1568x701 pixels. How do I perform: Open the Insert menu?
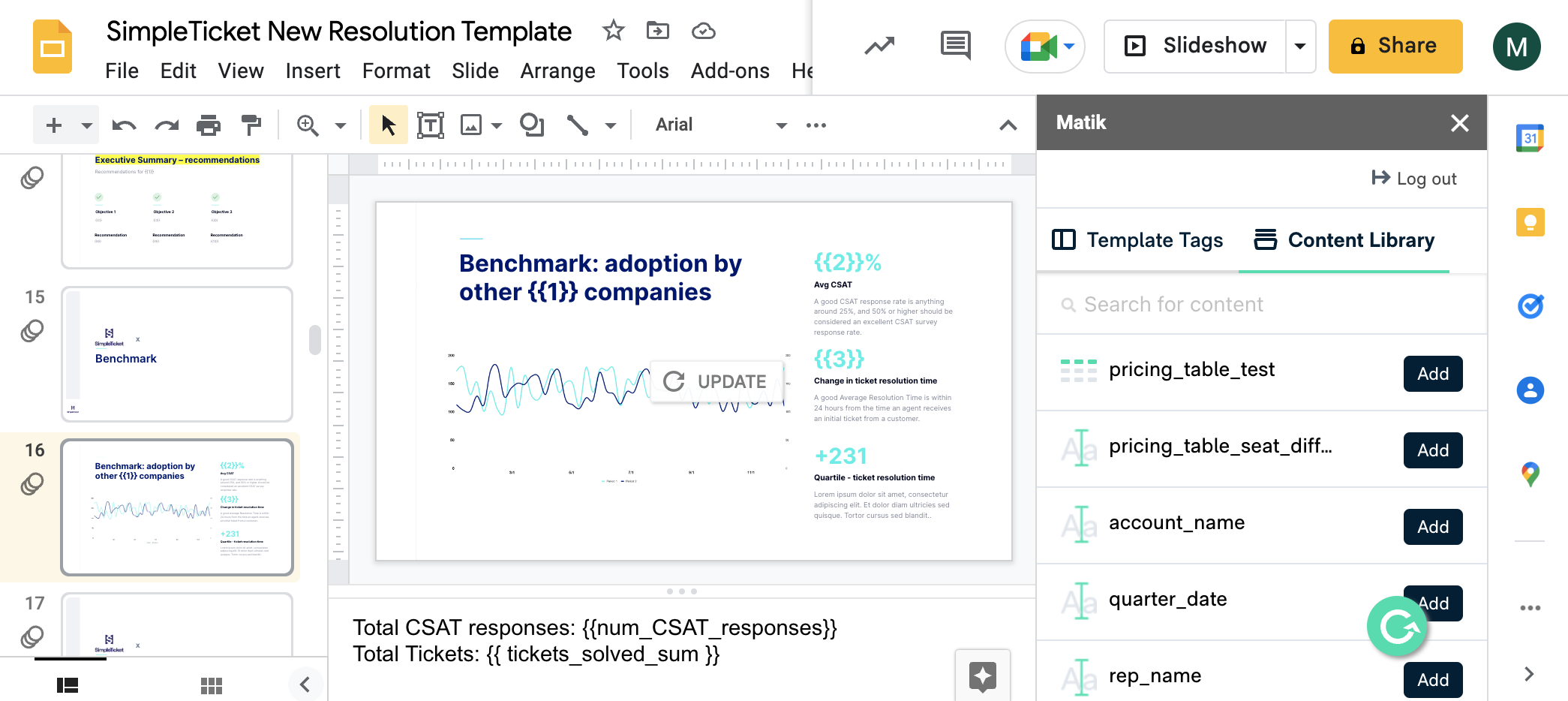(312, 71)
